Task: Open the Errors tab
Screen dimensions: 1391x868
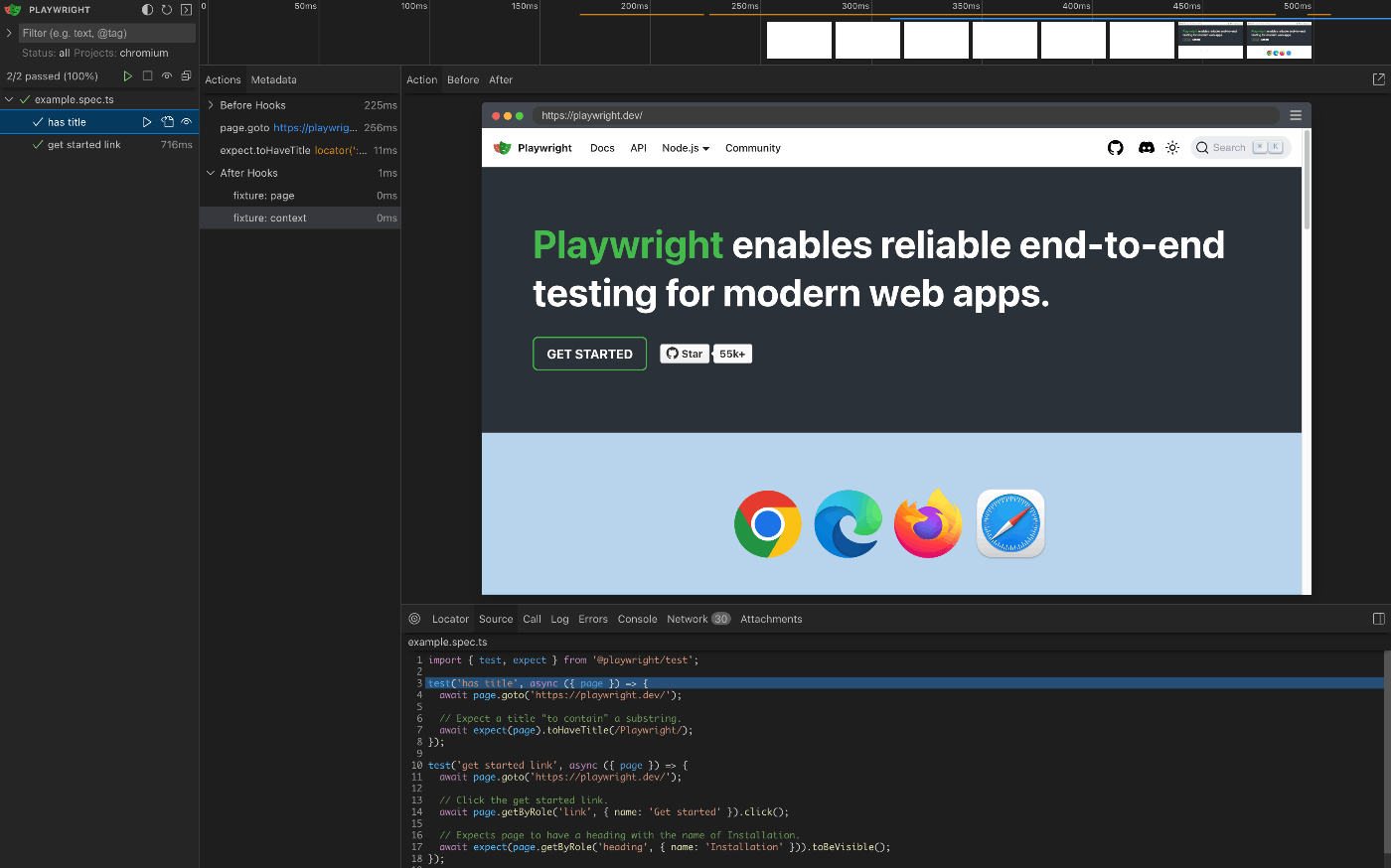Action: click(593, 619)
